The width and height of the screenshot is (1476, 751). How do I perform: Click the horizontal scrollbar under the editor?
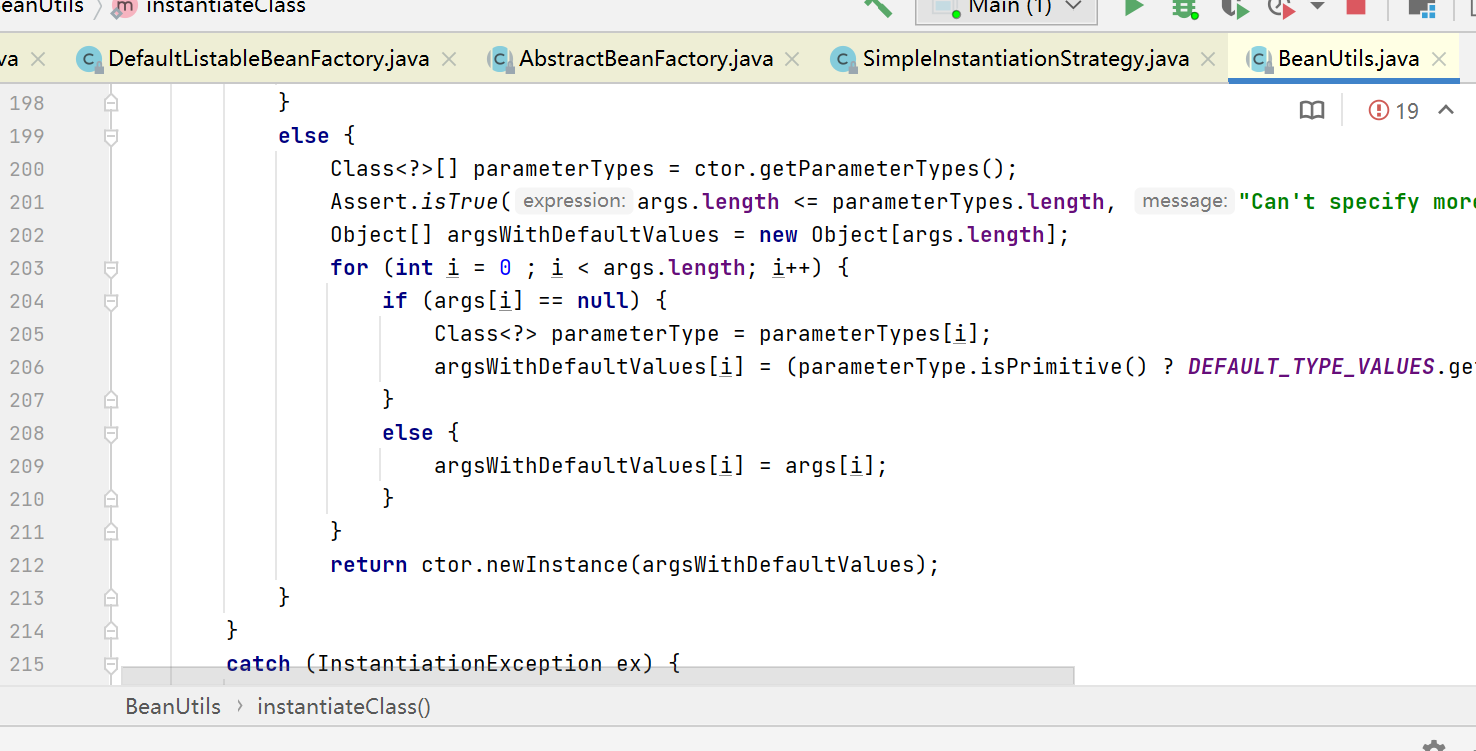[x=597, y=676]
